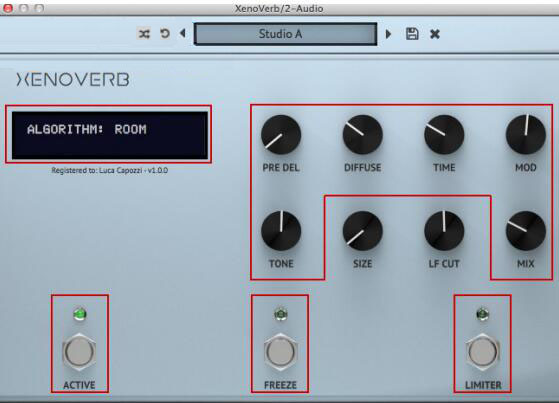This screenshot has width=559, height=403.
Task: Click the green LED above ACTIVE
Action: pos(80,314)
